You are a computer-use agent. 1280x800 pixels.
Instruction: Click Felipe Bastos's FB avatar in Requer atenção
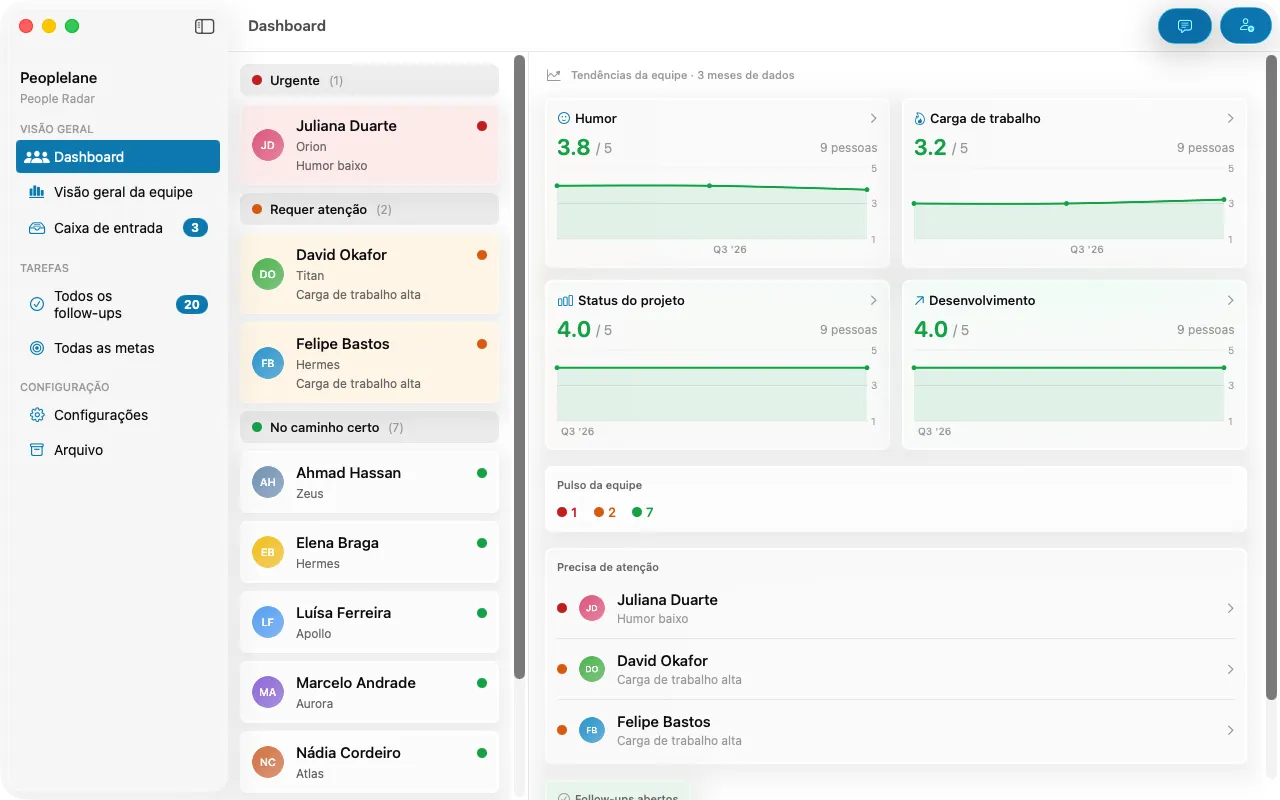coord(268,363)
